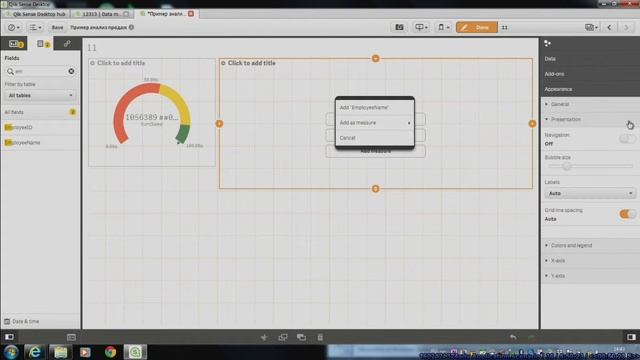Open Google Chrome from taskbar

pyautogui.click(x=110, y=351)
